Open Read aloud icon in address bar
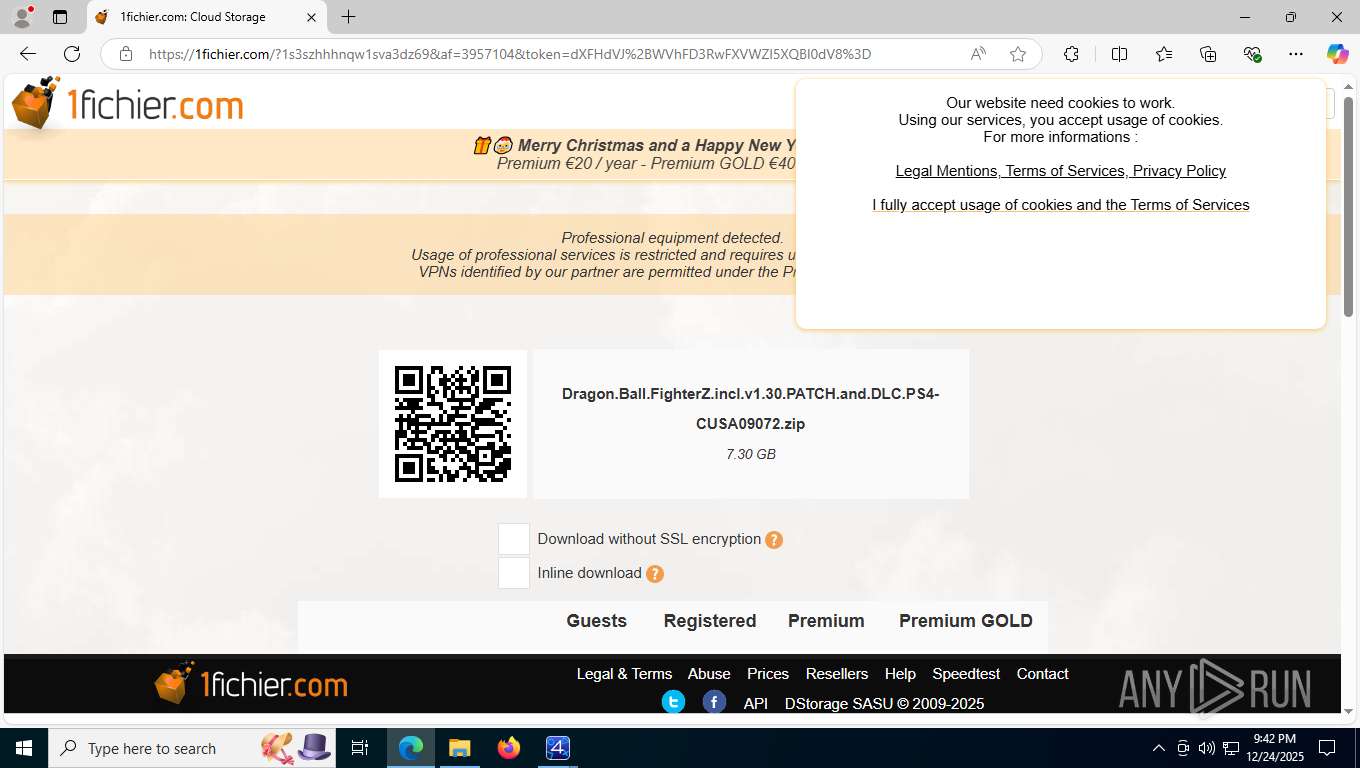1360x768 pixels. point(978,54)
